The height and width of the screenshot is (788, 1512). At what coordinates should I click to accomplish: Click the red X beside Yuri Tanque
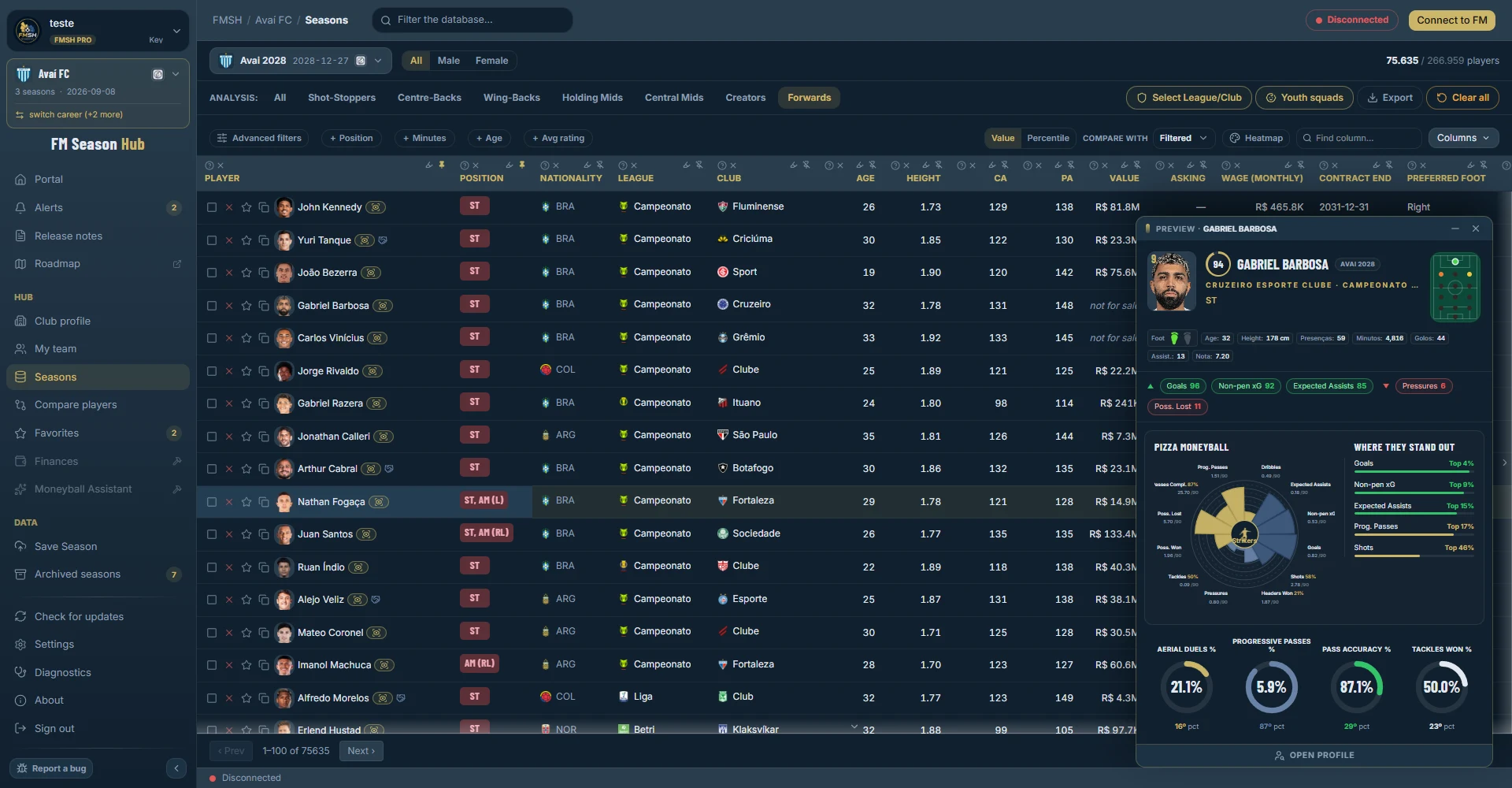point(229,240)
